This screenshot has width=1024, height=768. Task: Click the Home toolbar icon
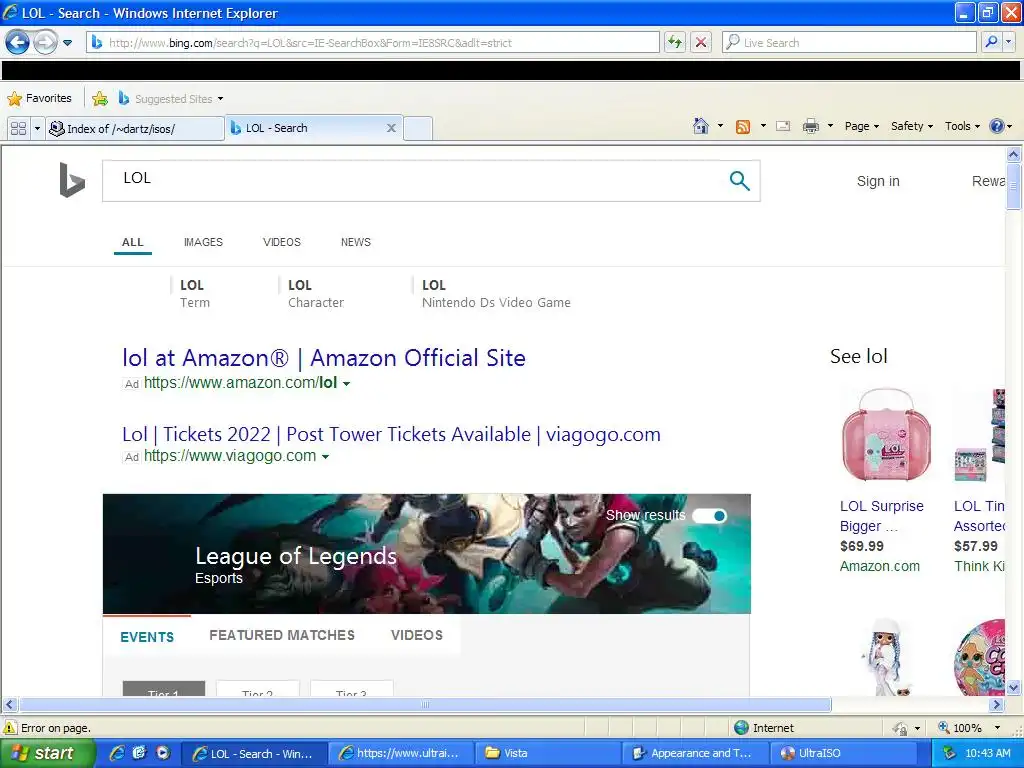coord(701,126)
